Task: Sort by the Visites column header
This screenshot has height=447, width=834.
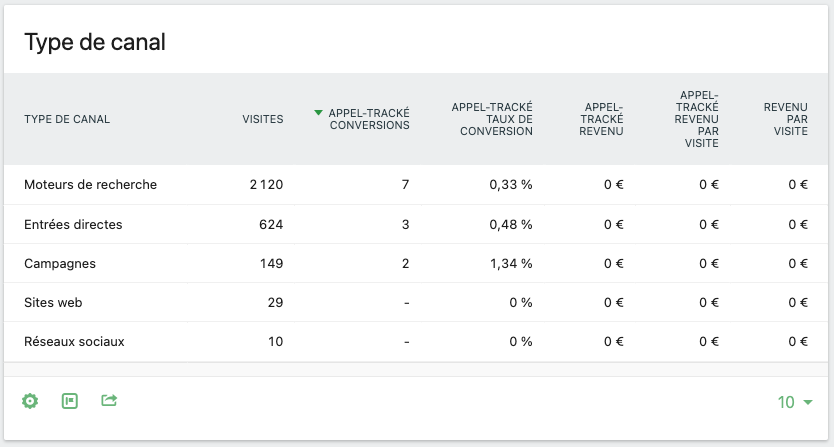Action: pyautogui.click(x=263, y=119)
